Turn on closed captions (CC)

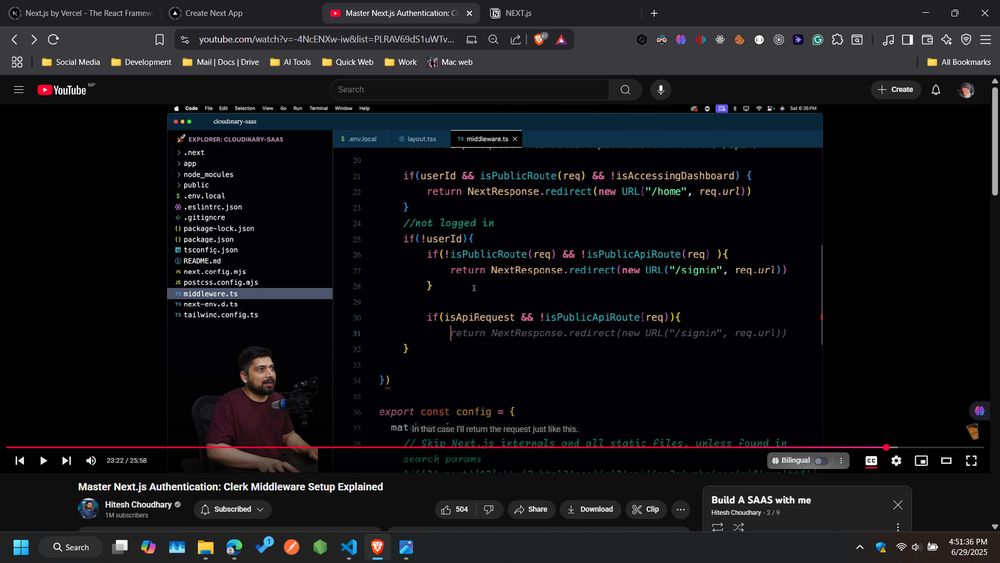click(871, 461)
